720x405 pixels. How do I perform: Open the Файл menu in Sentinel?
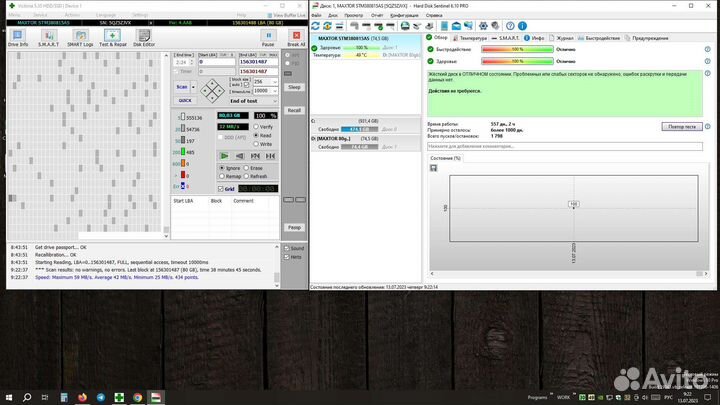pos(316,15)
